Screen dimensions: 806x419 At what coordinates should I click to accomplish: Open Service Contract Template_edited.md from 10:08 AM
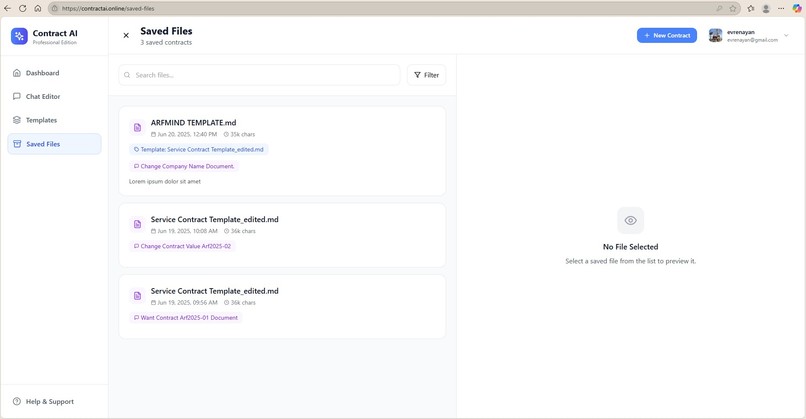click(214, 220)
